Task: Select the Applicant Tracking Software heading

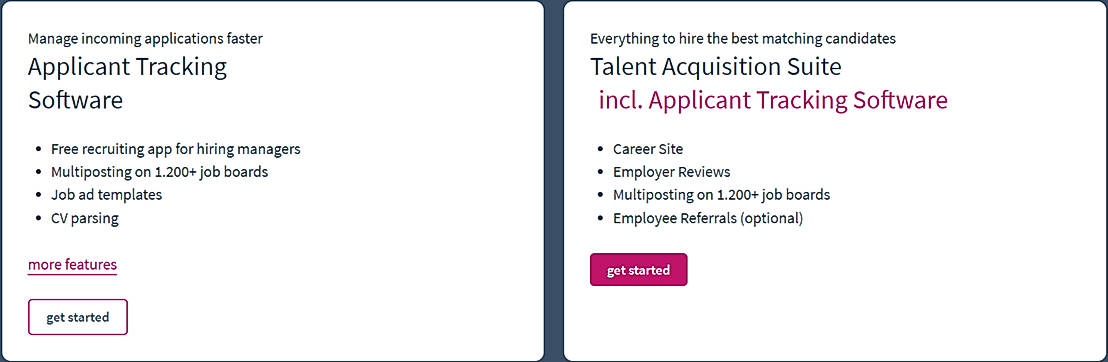Action: coord(127,83)
